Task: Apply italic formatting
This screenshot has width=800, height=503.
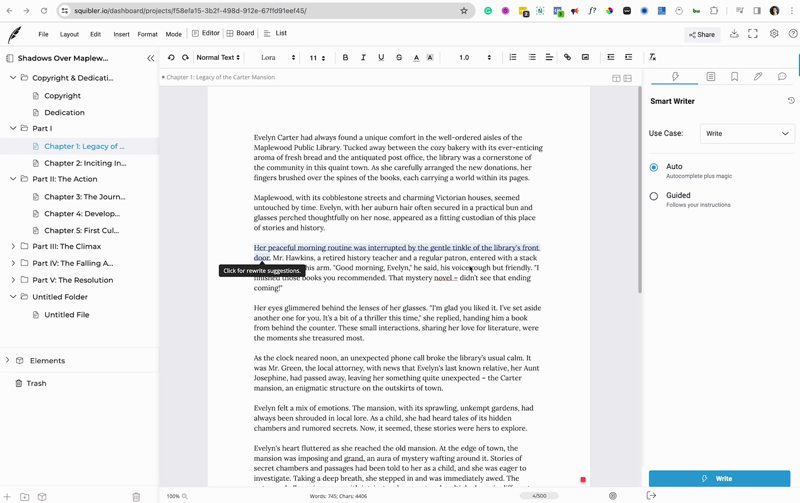Action: [363, 58]
